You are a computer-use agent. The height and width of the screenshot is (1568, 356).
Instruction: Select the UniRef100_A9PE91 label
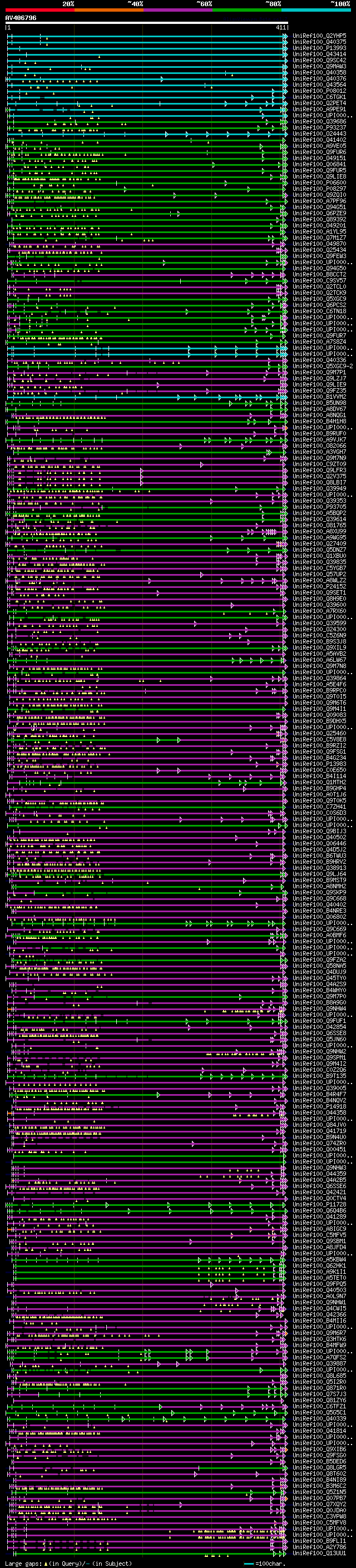tap(319, 110)
